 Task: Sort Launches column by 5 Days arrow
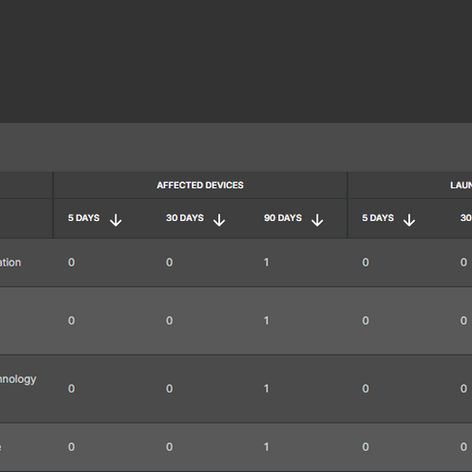(409, 220)
